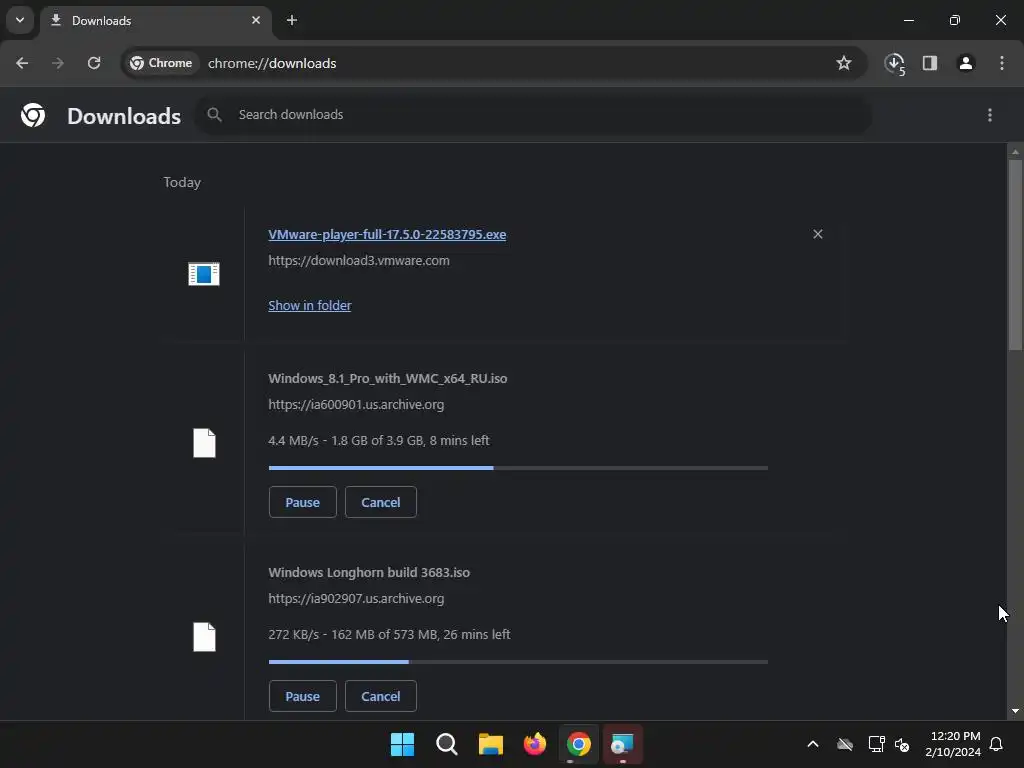Show the VMware installer in folder

click(310, 306)
